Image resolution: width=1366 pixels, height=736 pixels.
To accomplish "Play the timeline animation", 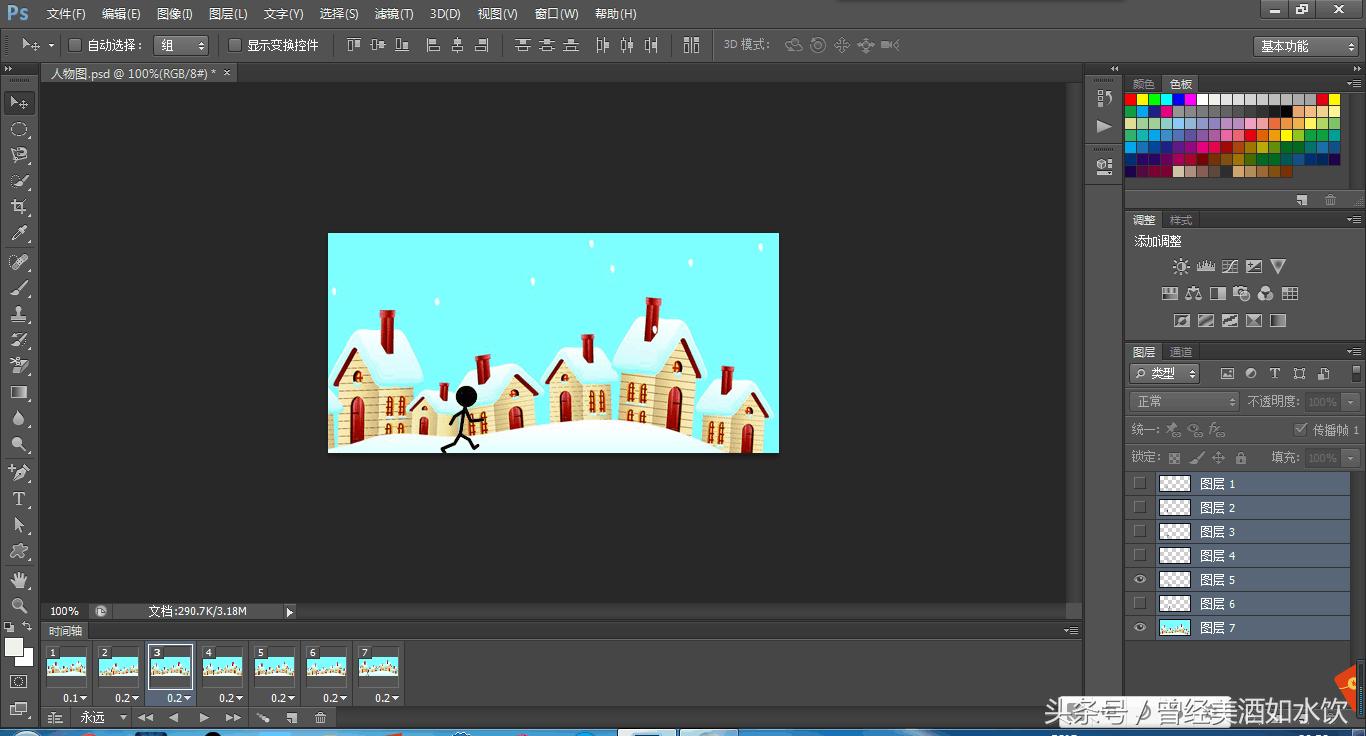I will (204, 717).
